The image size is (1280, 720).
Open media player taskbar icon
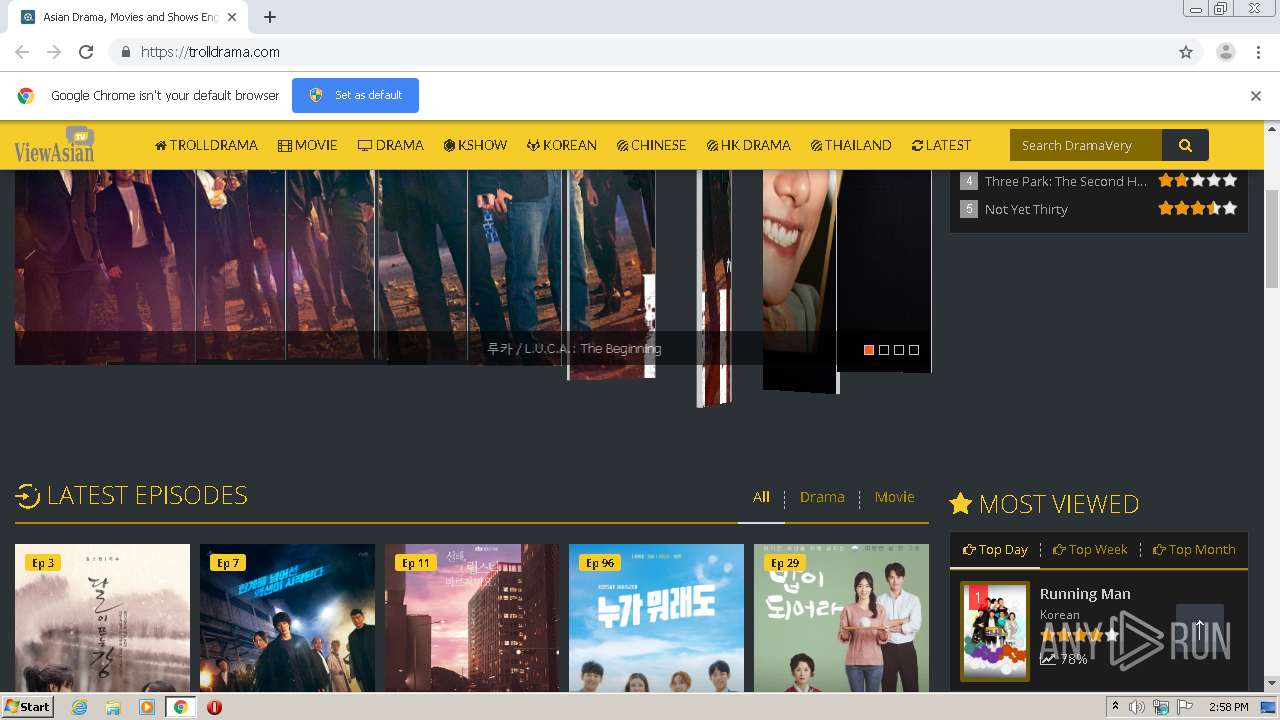point(147,707)
